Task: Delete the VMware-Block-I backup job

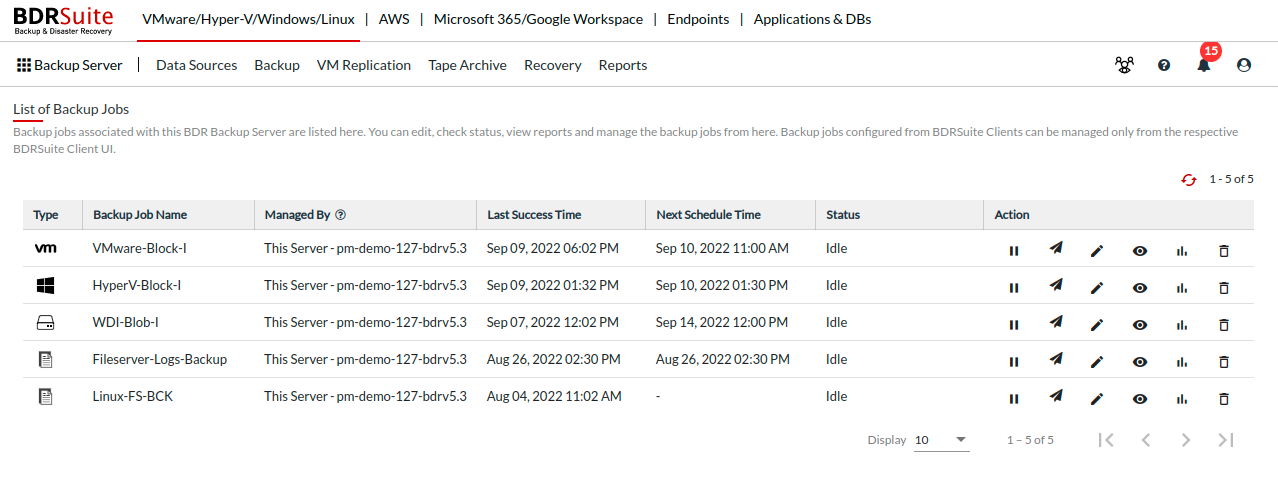Action: tap(1223, 251)
